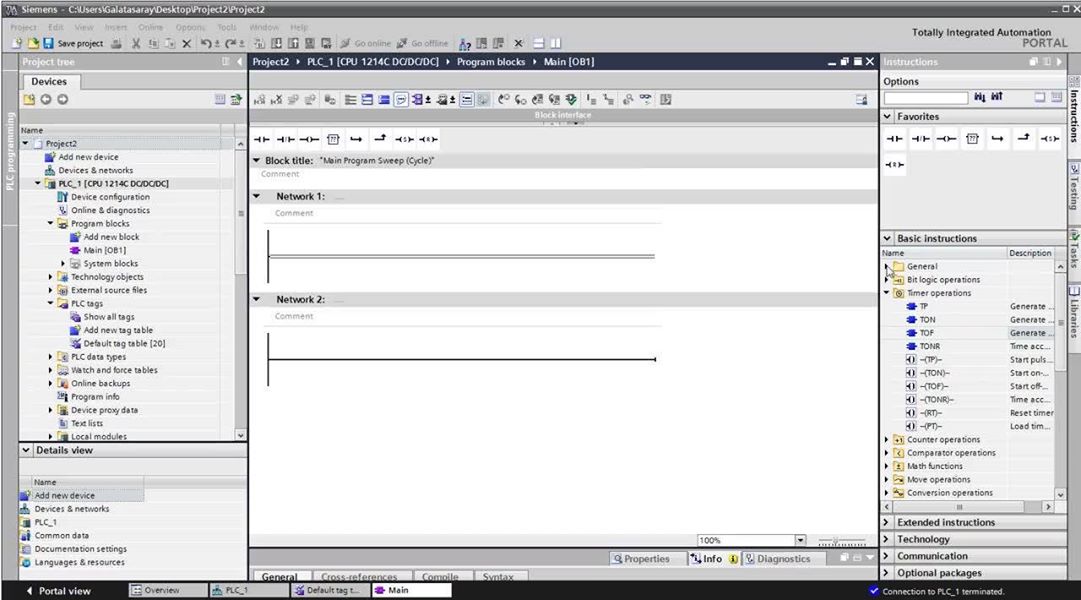Click the back arrow in Project tree toolbar
The image size is (1081, 600).
(x=46, y=99)
